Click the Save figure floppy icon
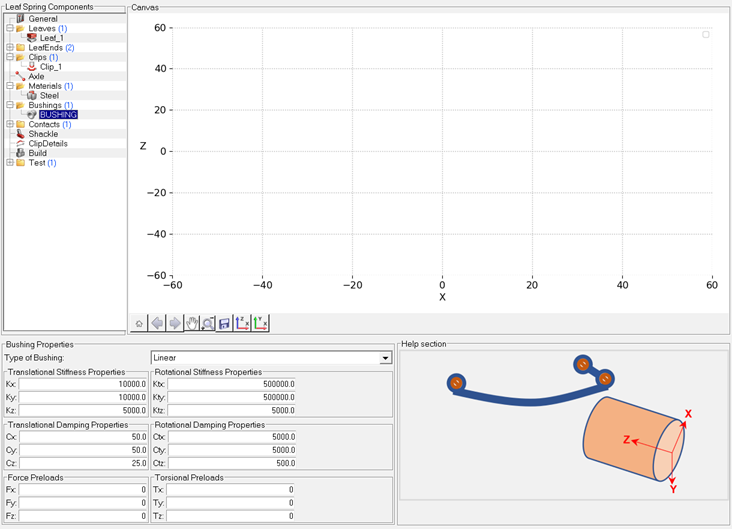Screen dimensions: 732x529 pyautogui.click(x=225, y=324)
